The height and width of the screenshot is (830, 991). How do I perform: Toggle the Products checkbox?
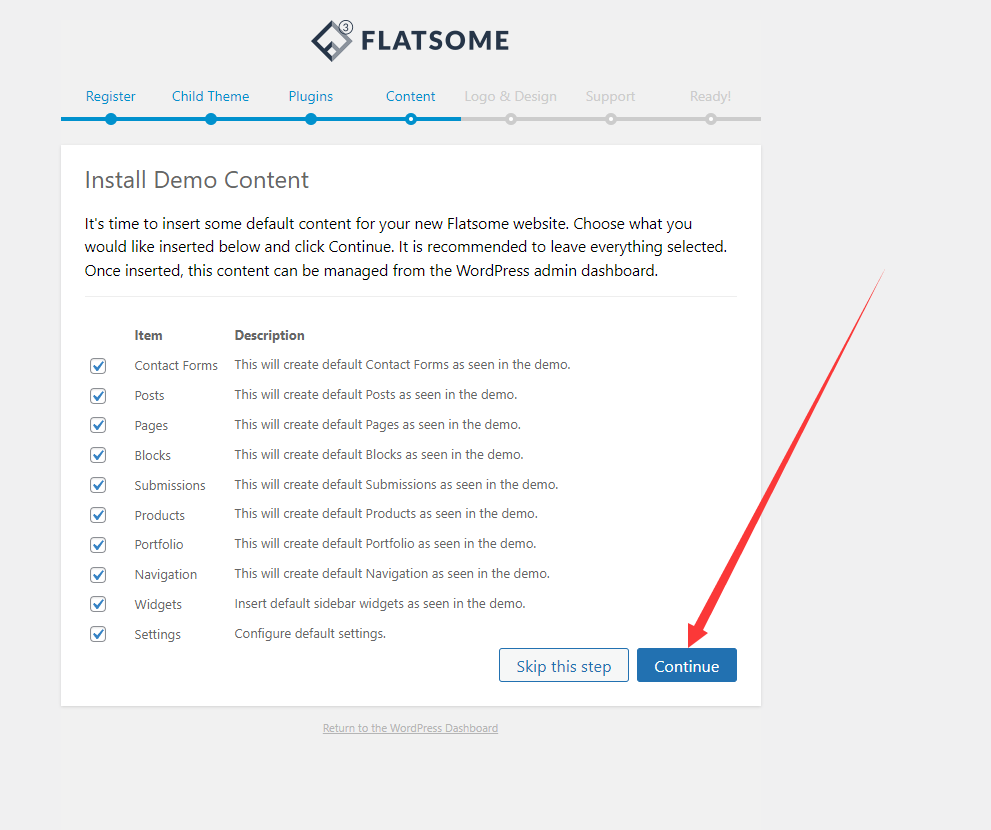[x=98, y=515]
